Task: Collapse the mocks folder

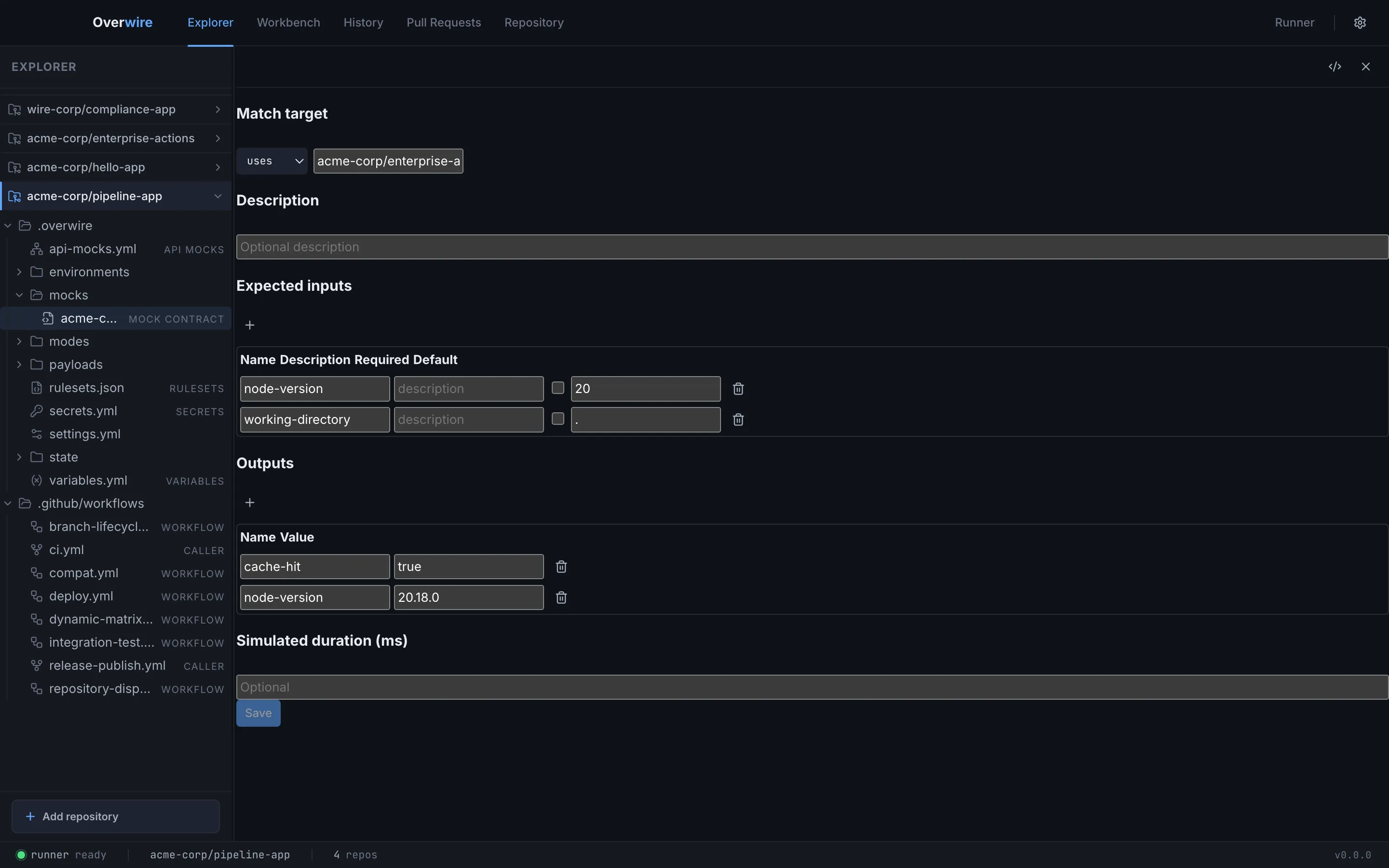Action: [19, 295]
